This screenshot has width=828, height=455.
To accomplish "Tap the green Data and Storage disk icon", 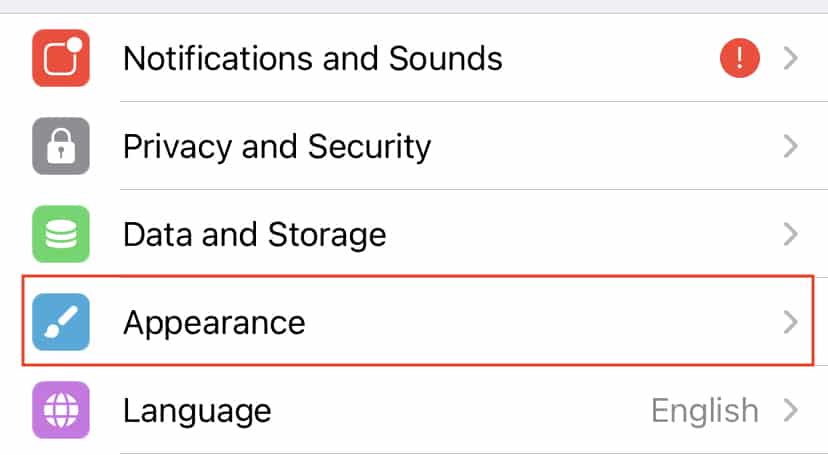I will (x=61, y=234).
